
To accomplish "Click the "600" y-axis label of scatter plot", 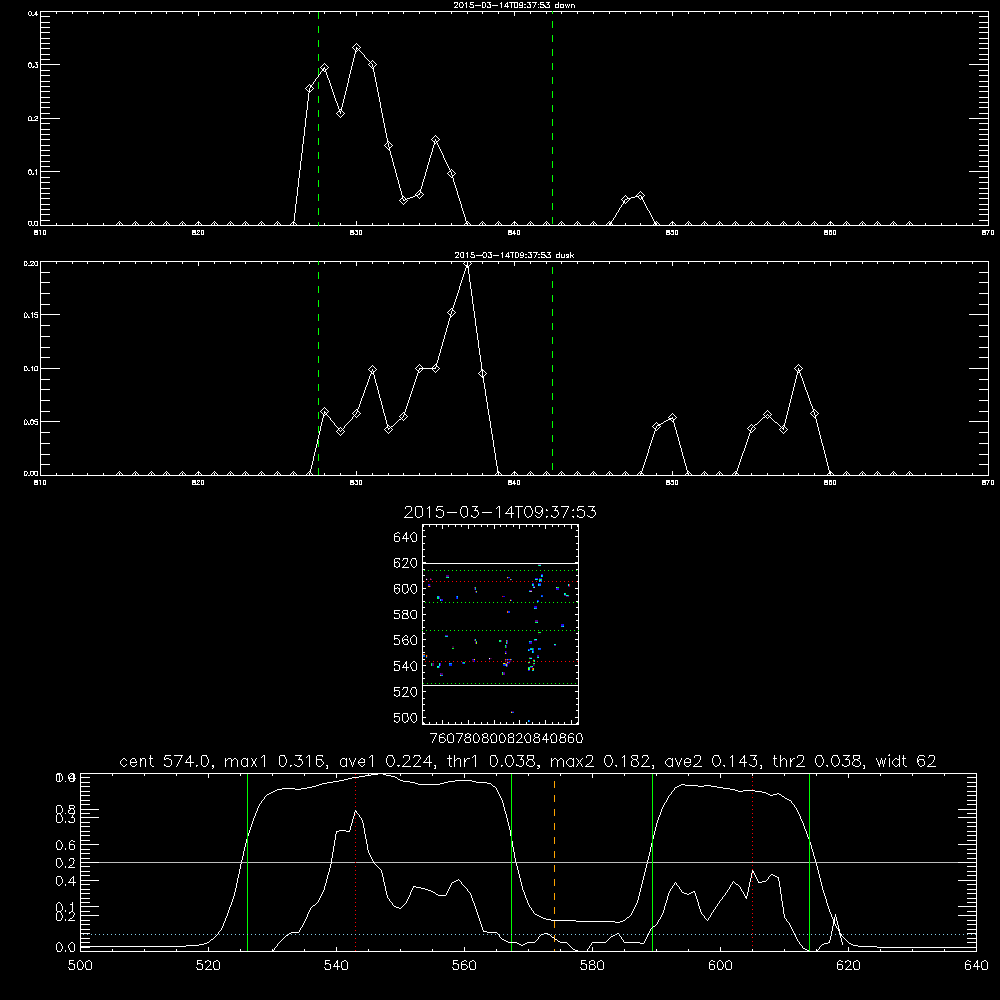I will coord(406,589).
